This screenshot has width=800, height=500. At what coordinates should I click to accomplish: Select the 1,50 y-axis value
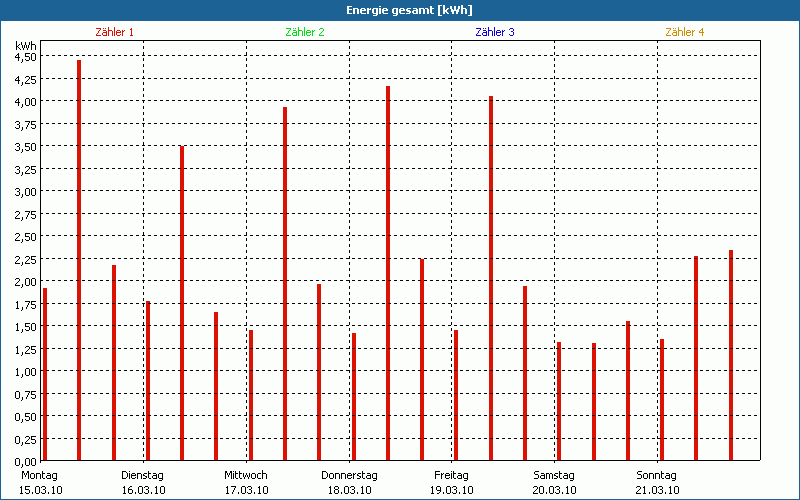tap(26, 327)
